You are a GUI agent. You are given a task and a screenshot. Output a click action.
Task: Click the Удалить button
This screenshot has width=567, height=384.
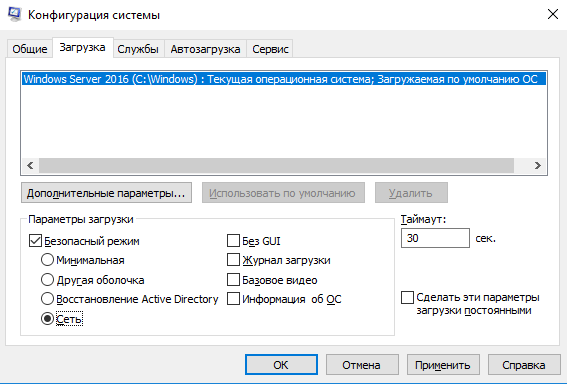(411, 193)
